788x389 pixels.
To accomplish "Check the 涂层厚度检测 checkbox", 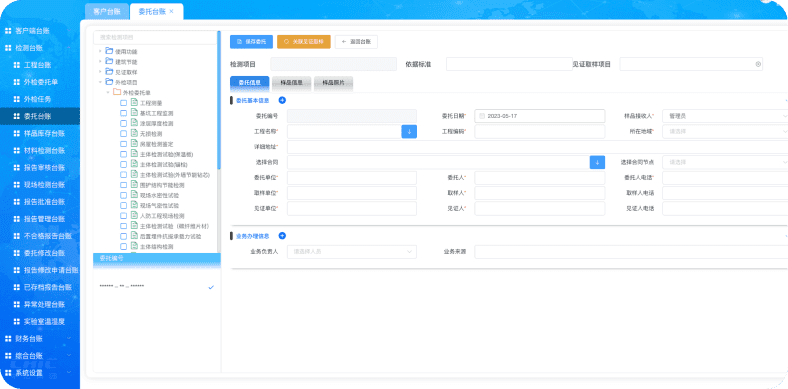I will (124, 123).
